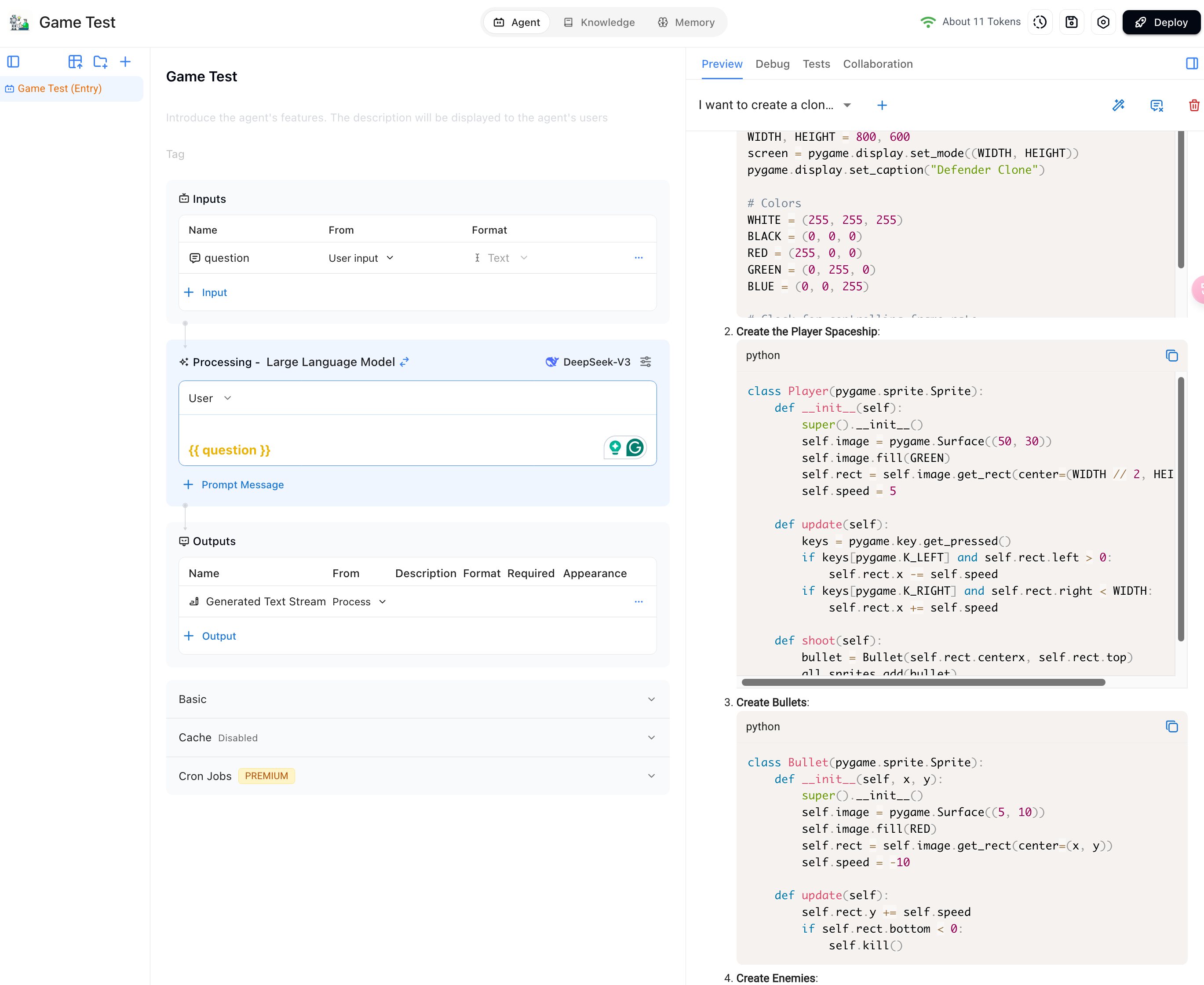Switch to the Debug tab

point(772,64)
